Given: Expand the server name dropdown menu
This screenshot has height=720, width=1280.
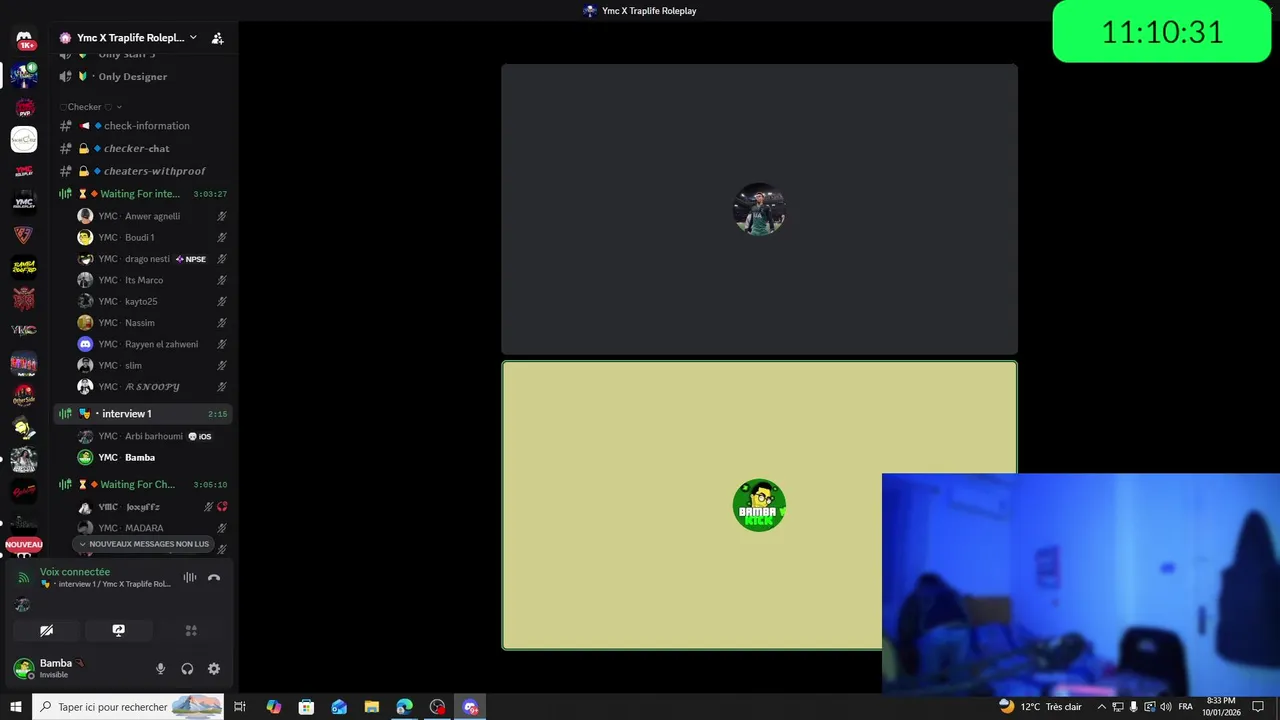Looking at the screenshot, I should [x=193, y=38].
